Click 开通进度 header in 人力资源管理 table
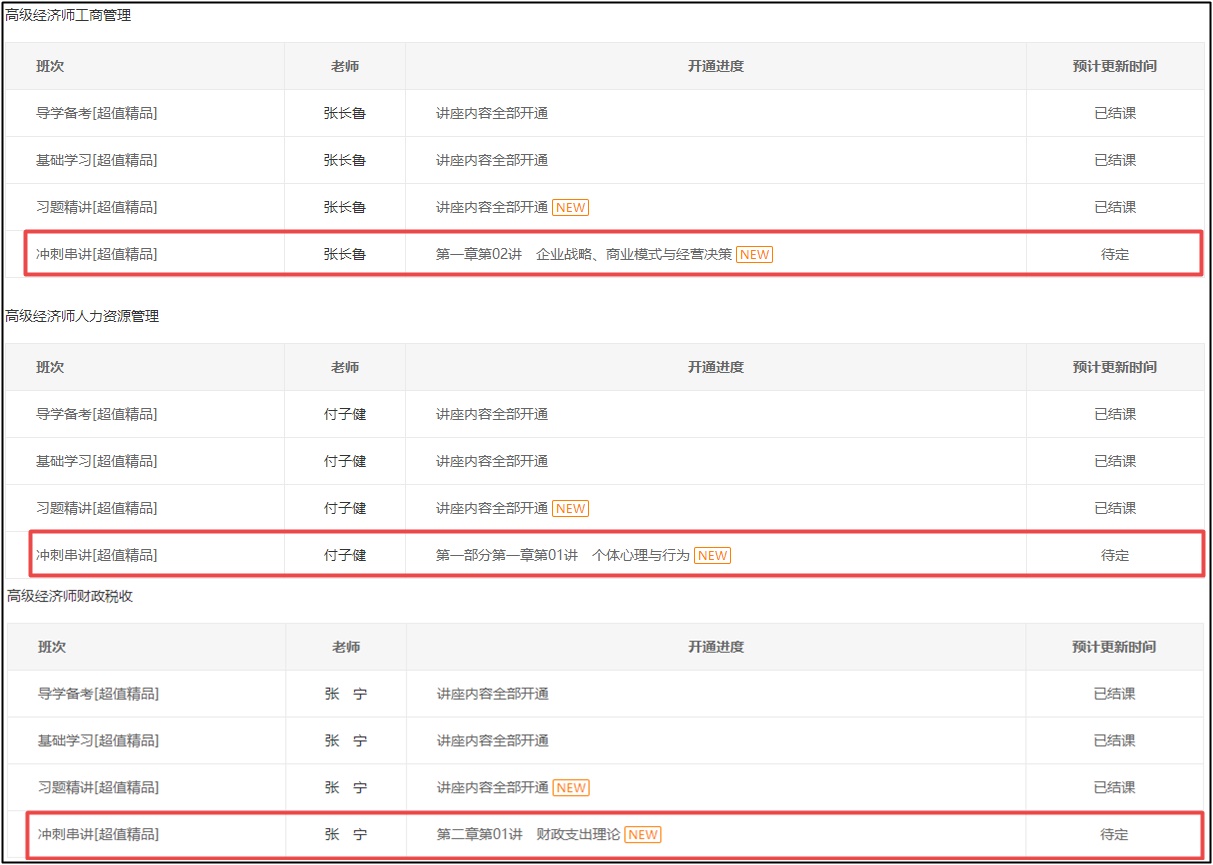Image resolution: width=1213 pixels, height=865 pixels. click(715, 368)
